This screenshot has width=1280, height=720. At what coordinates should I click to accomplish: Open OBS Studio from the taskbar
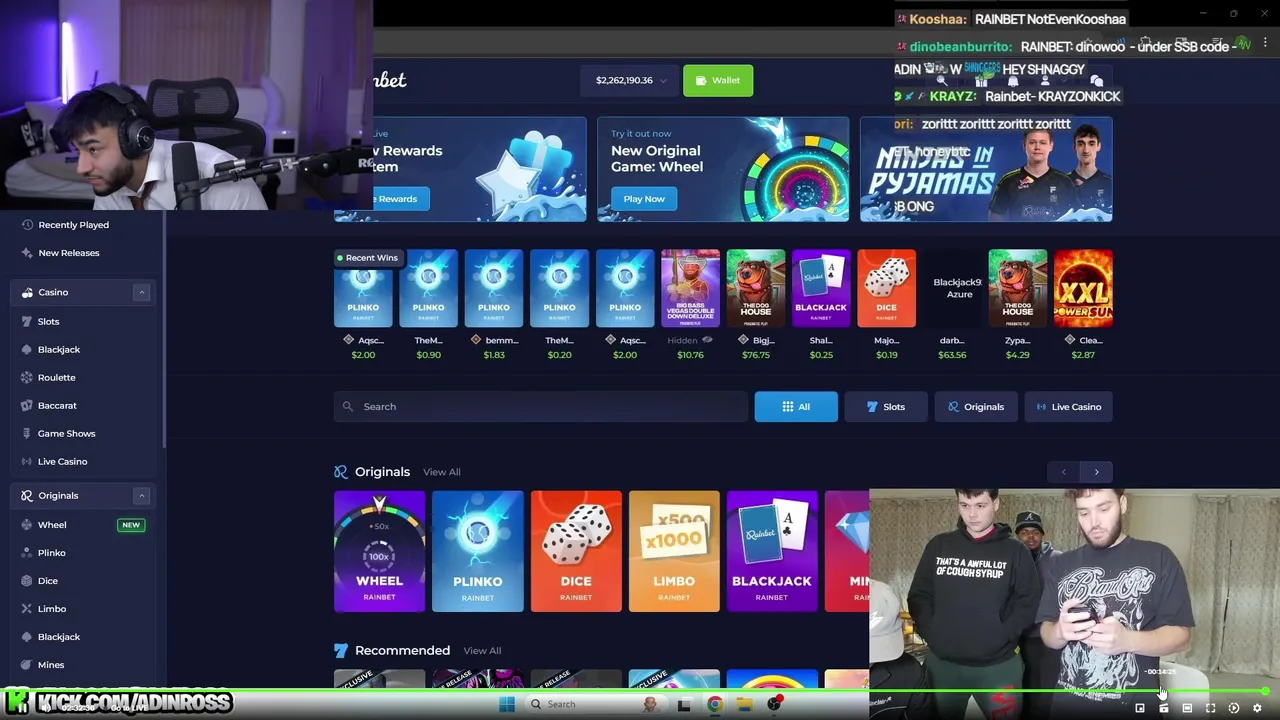coord(774,704)
